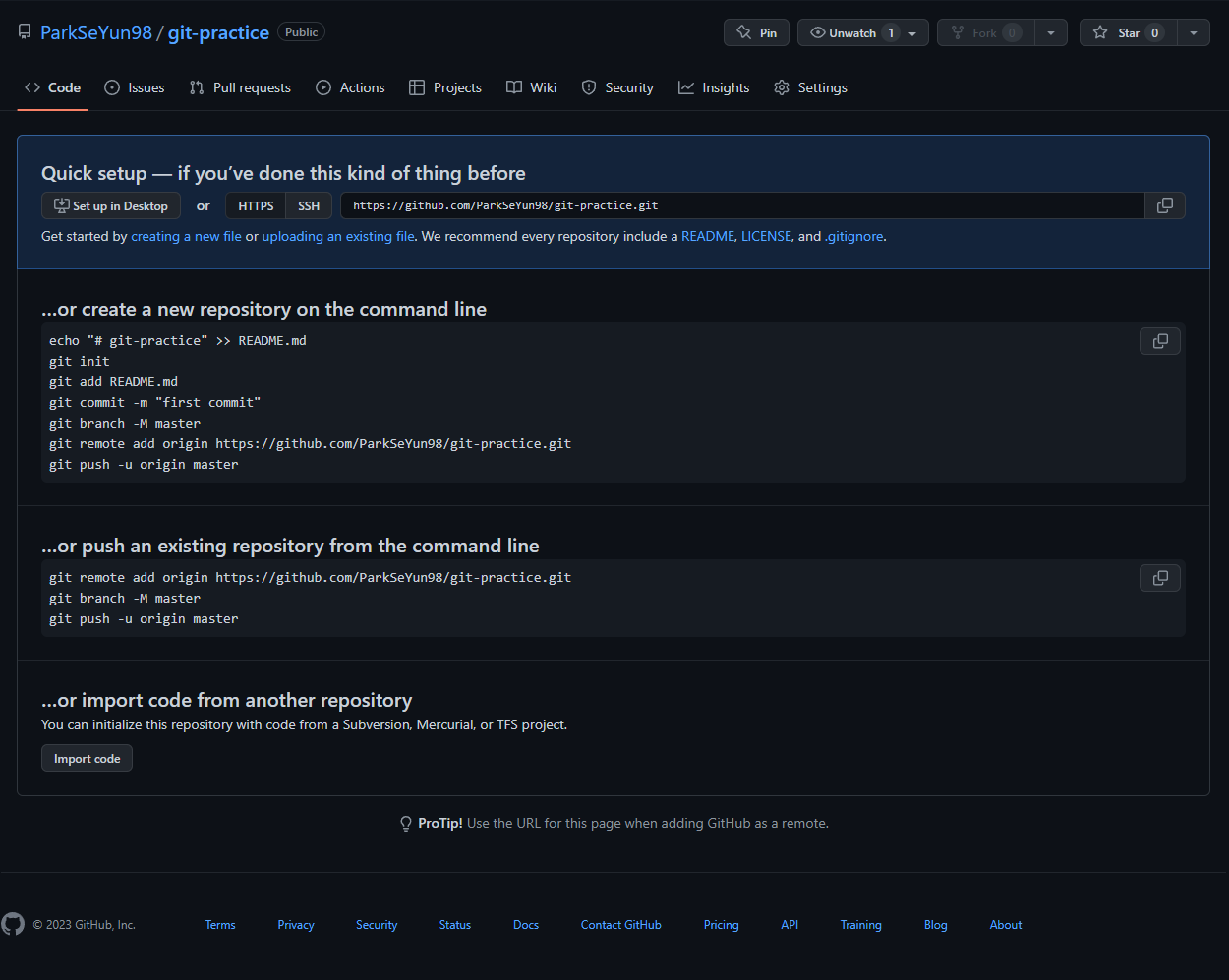Click Contact GitHub in the footer
Image resolution: width=1229 pixels, height=980 pixels.
click(621, 925)
